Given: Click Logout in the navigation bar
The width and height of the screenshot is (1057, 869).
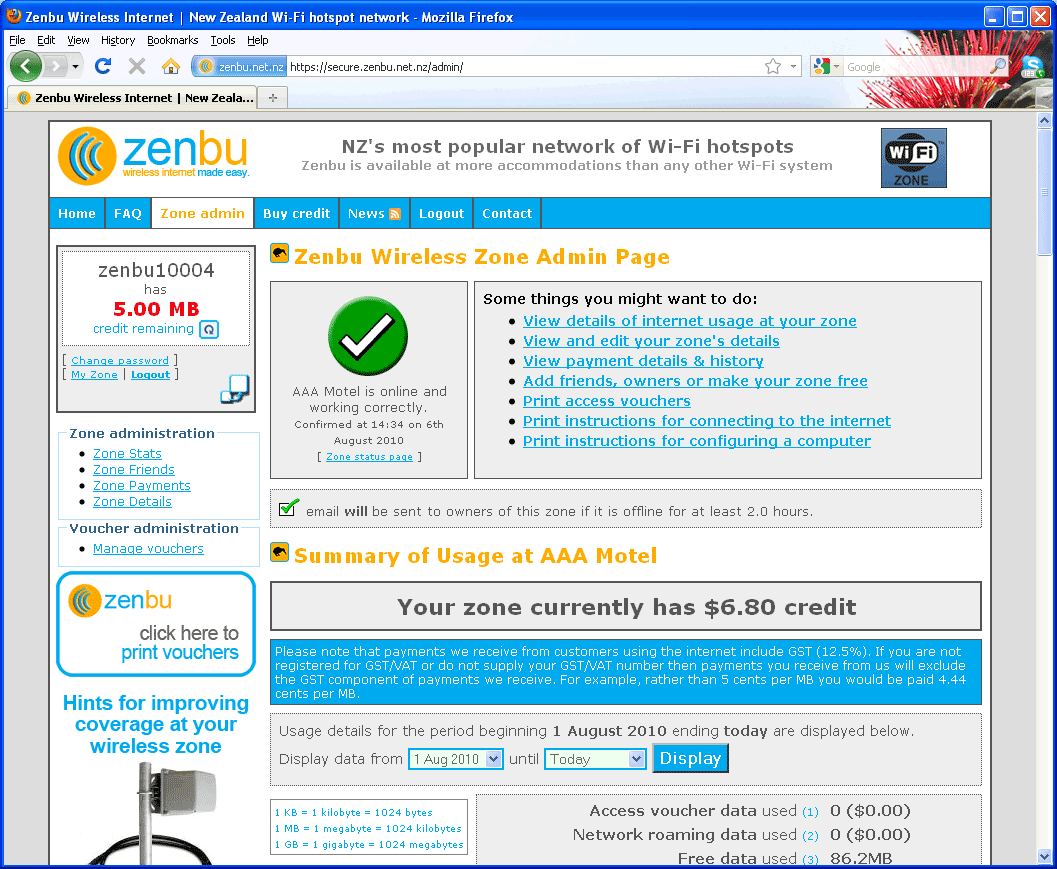Looking at the screenshot, I should 442,213.
